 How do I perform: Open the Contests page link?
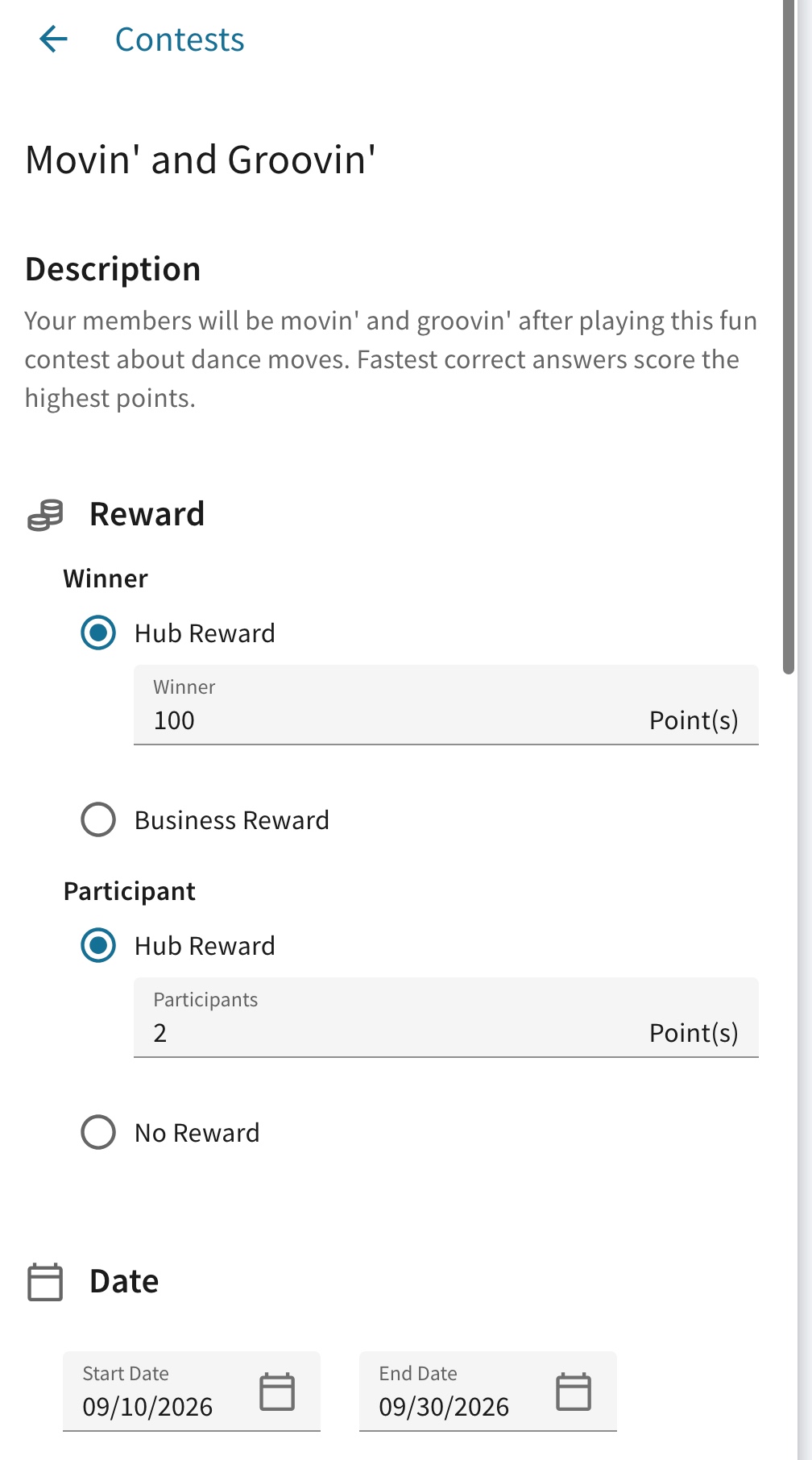point(180,39)
